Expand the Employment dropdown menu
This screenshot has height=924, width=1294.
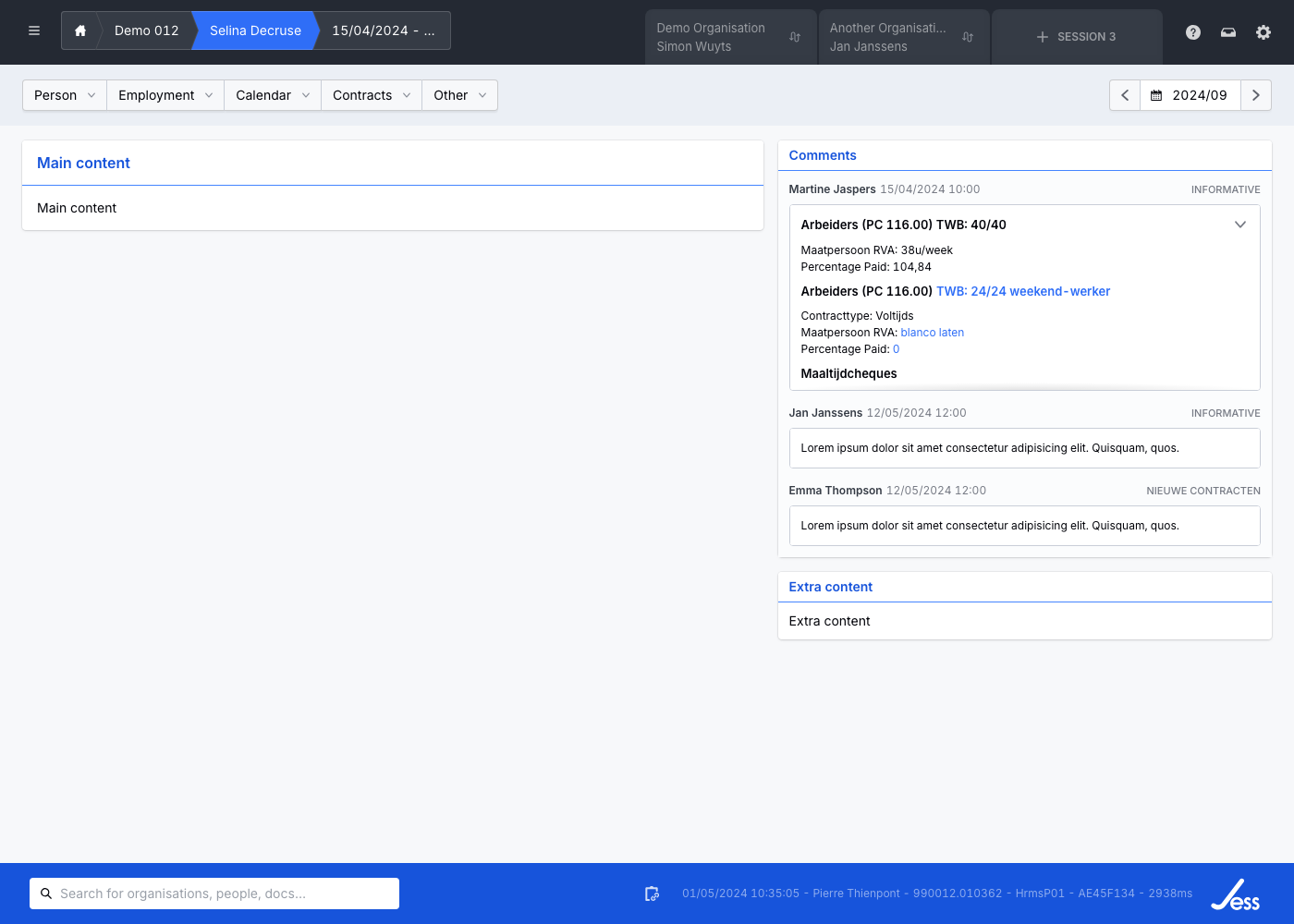click(165, 95)
